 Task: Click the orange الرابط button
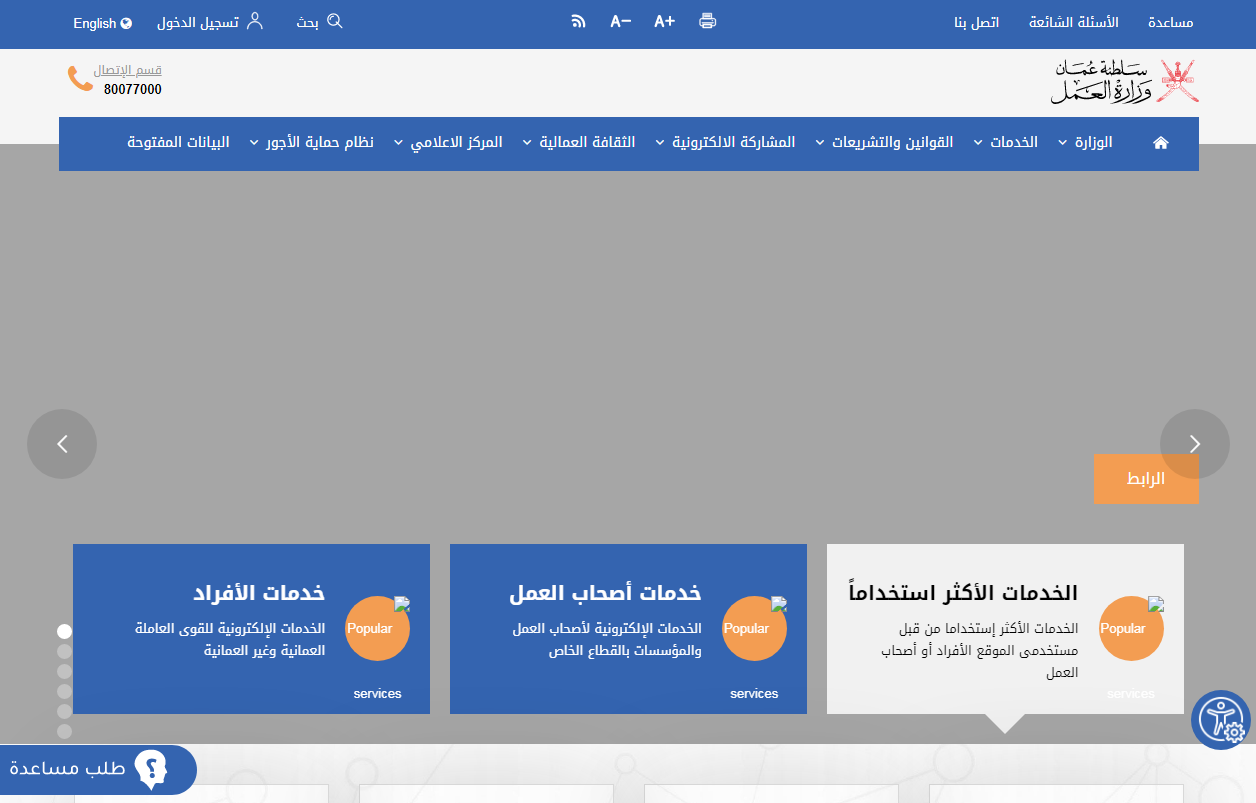pos(1145,478)
